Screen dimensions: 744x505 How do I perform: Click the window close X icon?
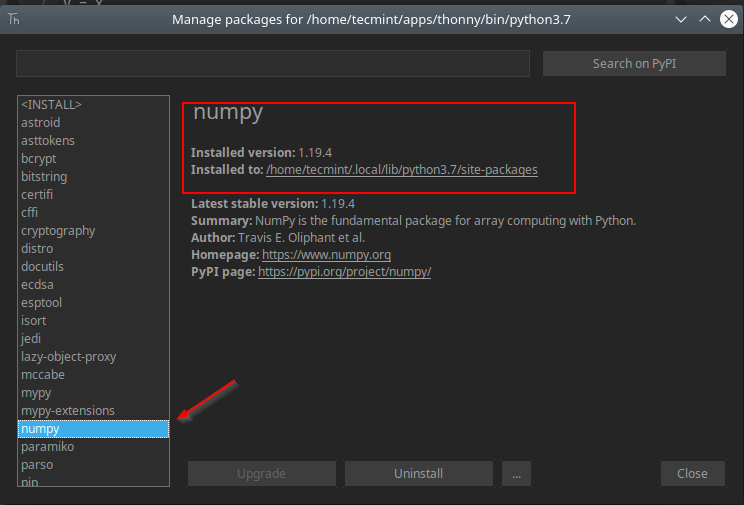(728, 19)
